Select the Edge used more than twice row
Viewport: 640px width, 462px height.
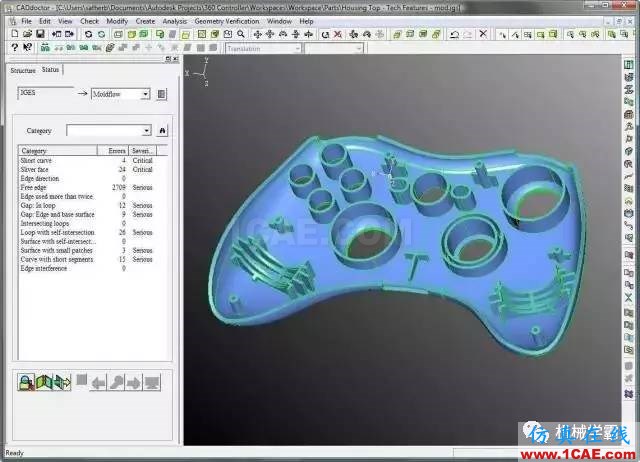(87, 197)
